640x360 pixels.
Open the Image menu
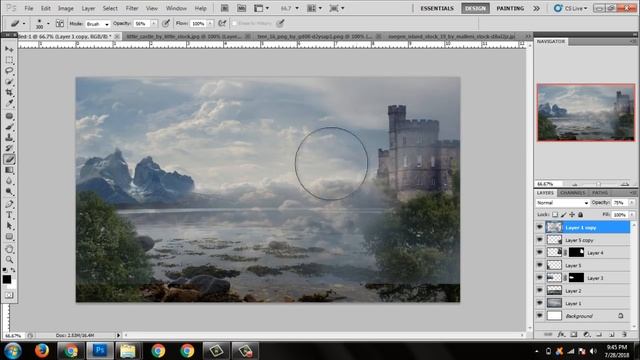tap(65, 8)
